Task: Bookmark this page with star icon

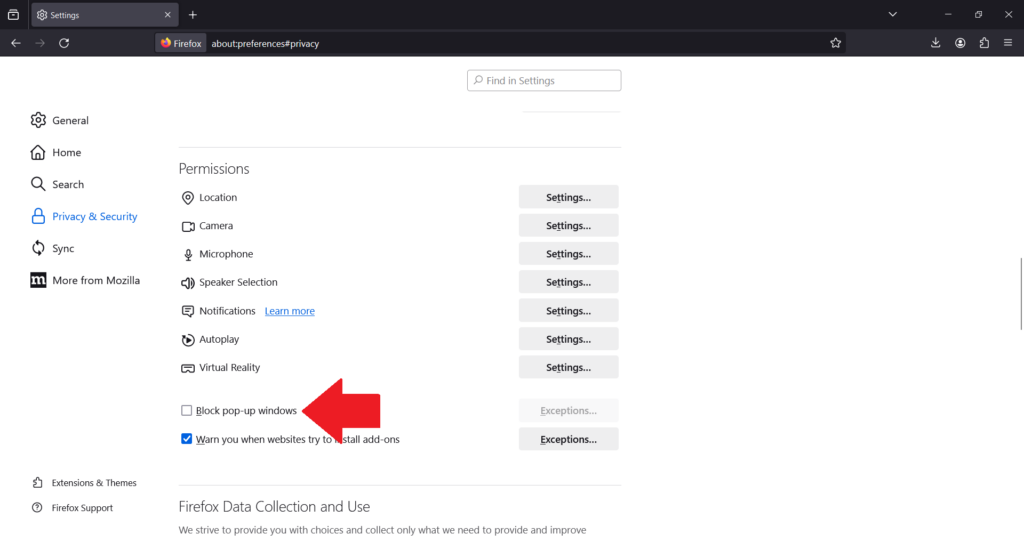Action: [835, 43]
